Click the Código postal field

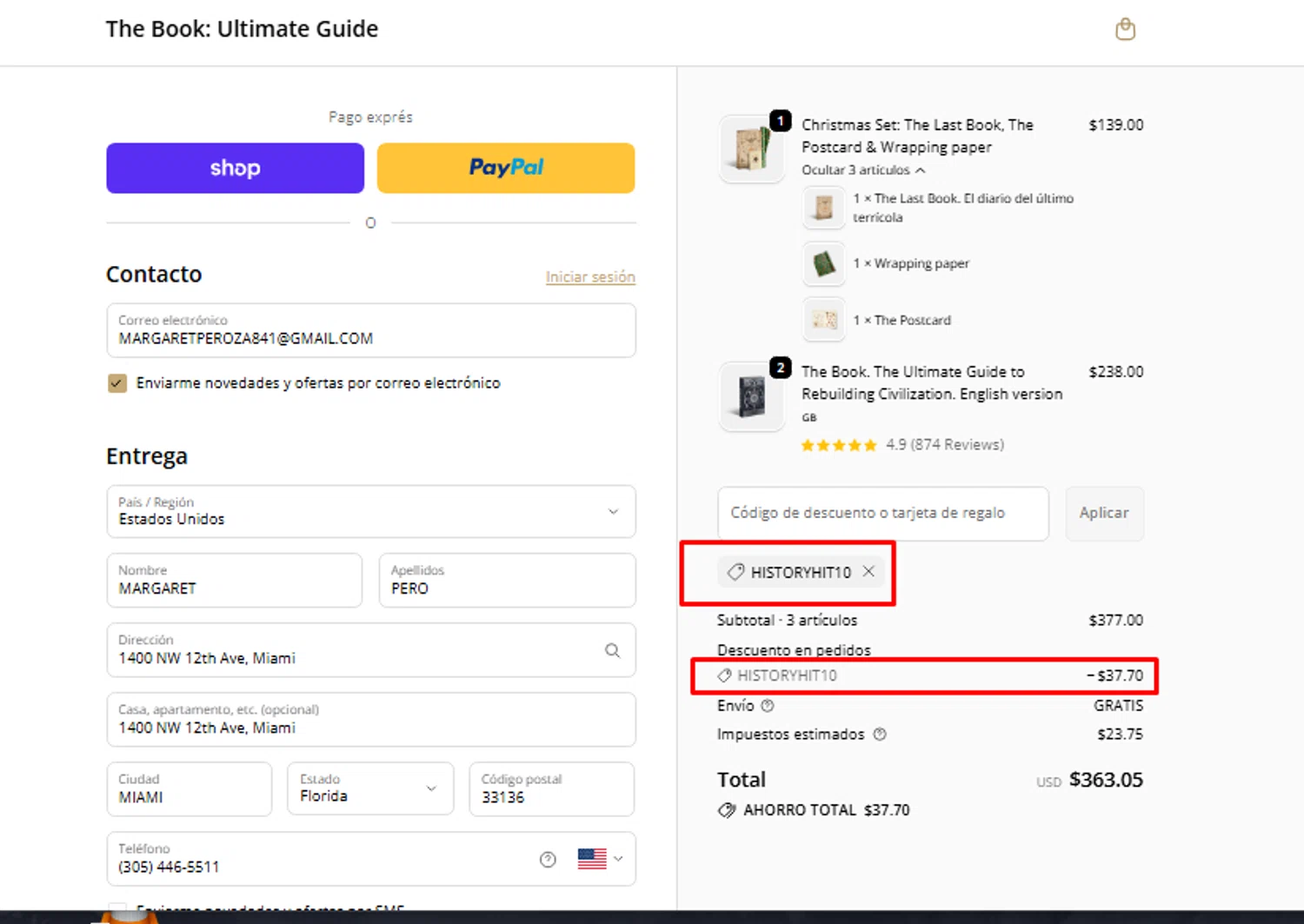pos(551,789)
